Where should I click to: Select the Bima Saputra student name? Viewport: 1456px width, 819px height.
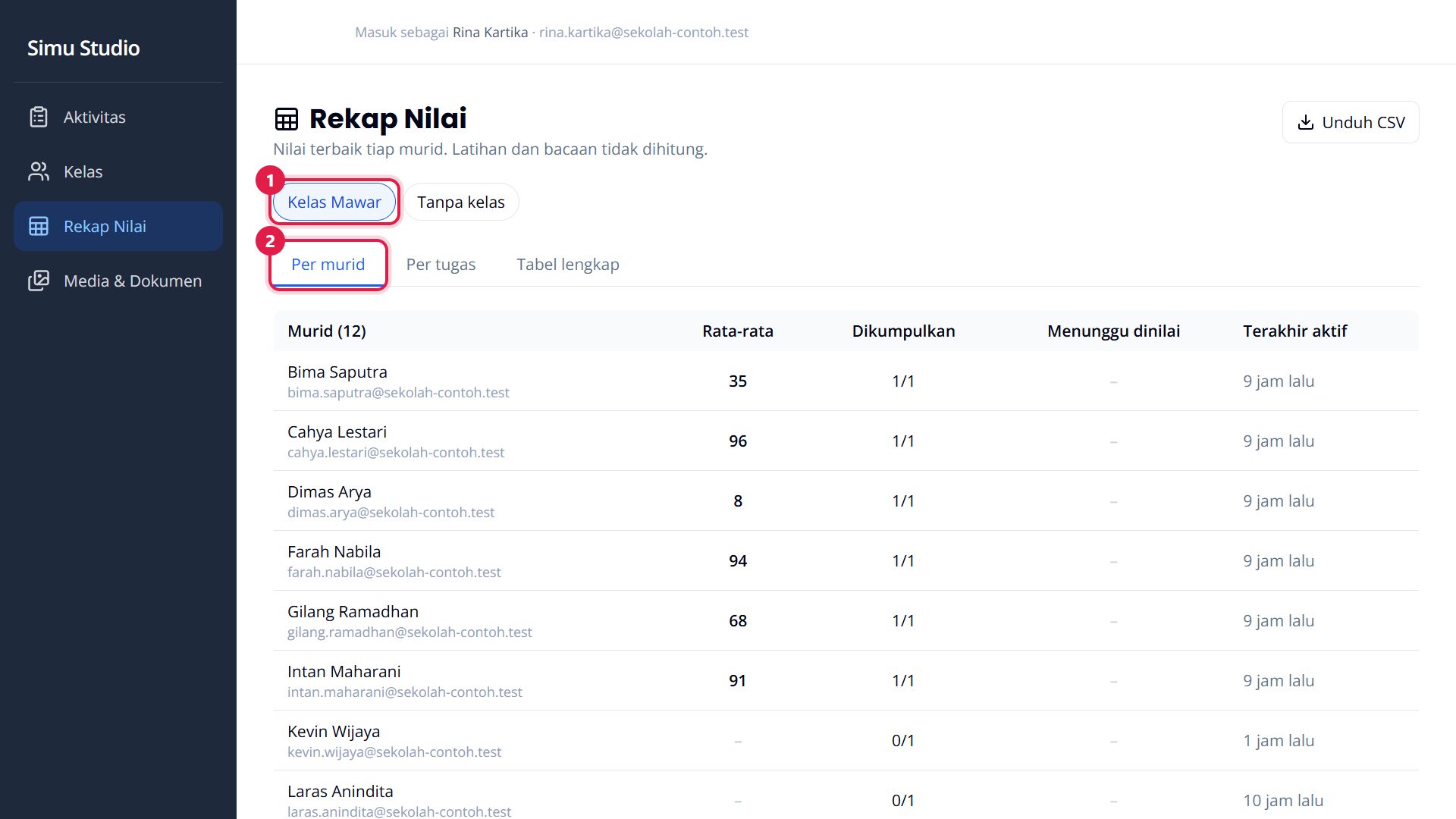click(337, 372)
